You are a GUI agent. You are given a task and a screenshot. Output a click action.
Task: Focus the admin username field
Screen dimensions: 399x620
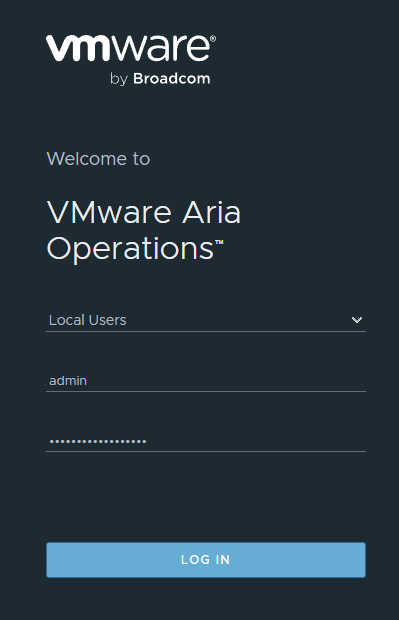(x=206, y=380)
